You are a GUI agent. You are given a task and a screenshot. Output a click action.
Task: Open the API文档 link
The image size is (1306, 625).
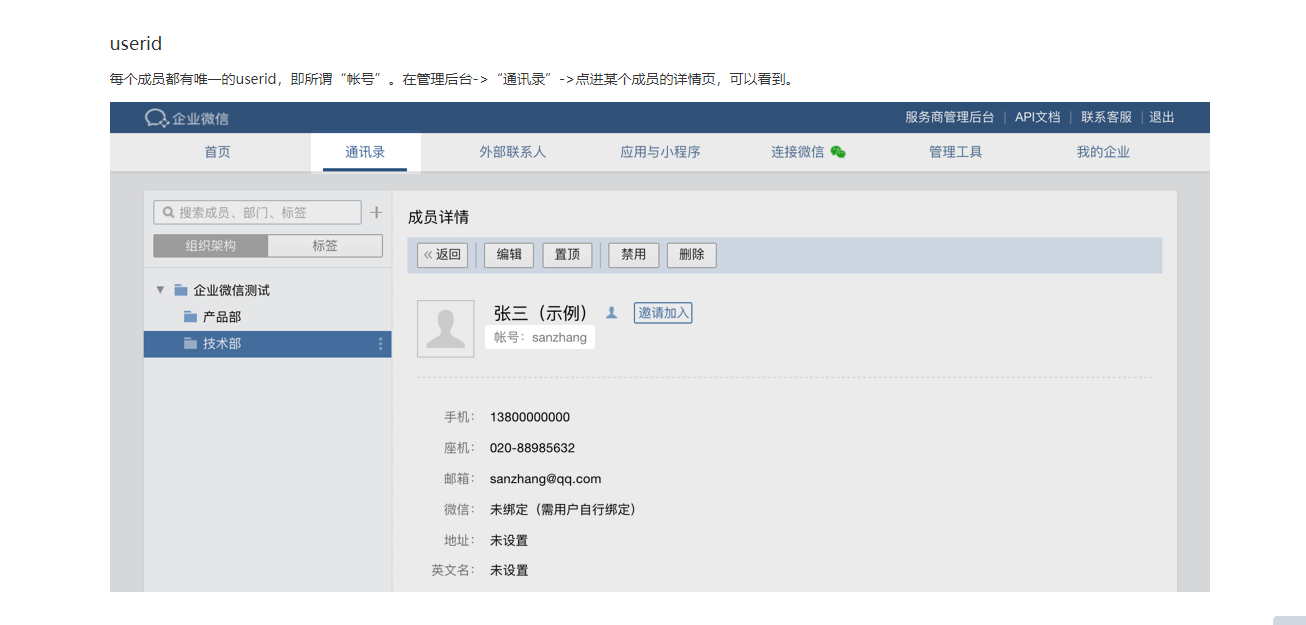coord(1037,117)
